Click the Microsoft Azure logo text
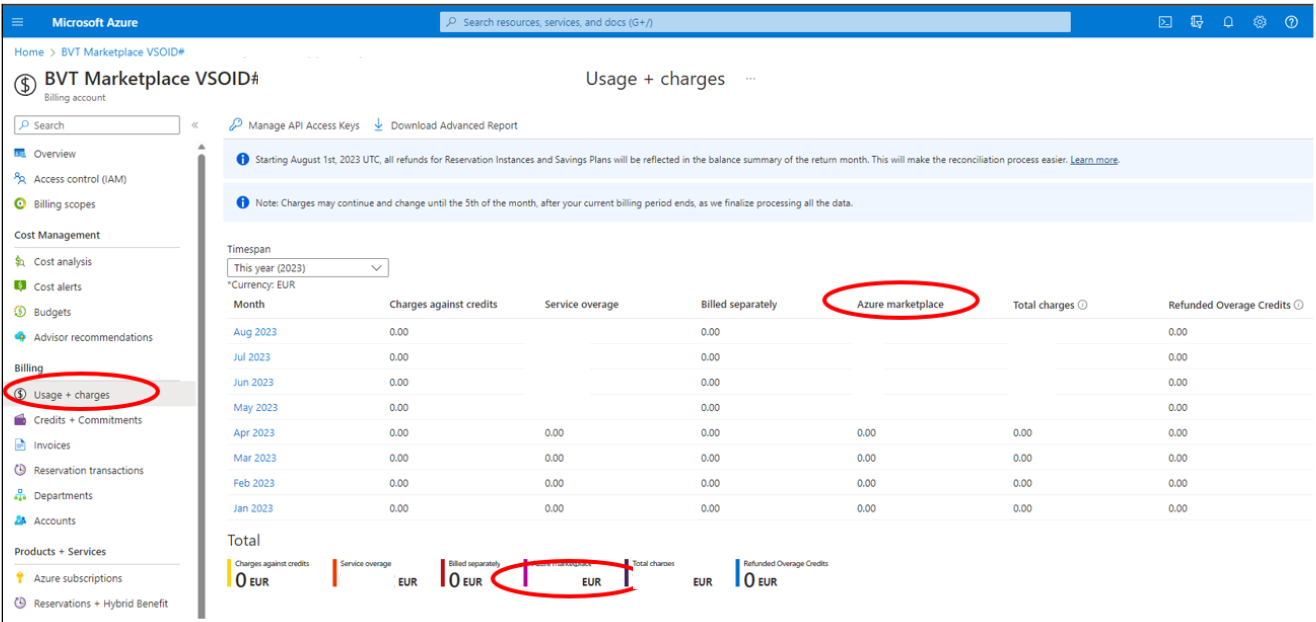This screenshot has height=622, width=1316. point(95,22)
